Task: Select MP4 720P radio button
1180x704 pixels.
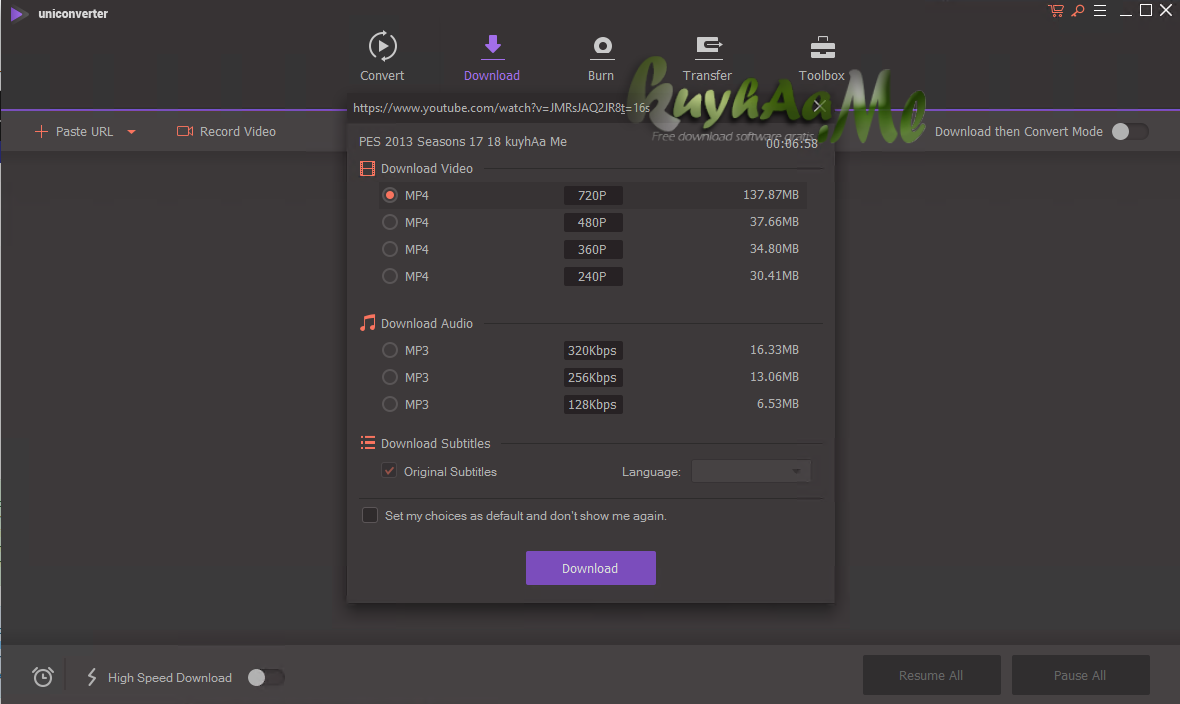Action: tap(390, 195)
